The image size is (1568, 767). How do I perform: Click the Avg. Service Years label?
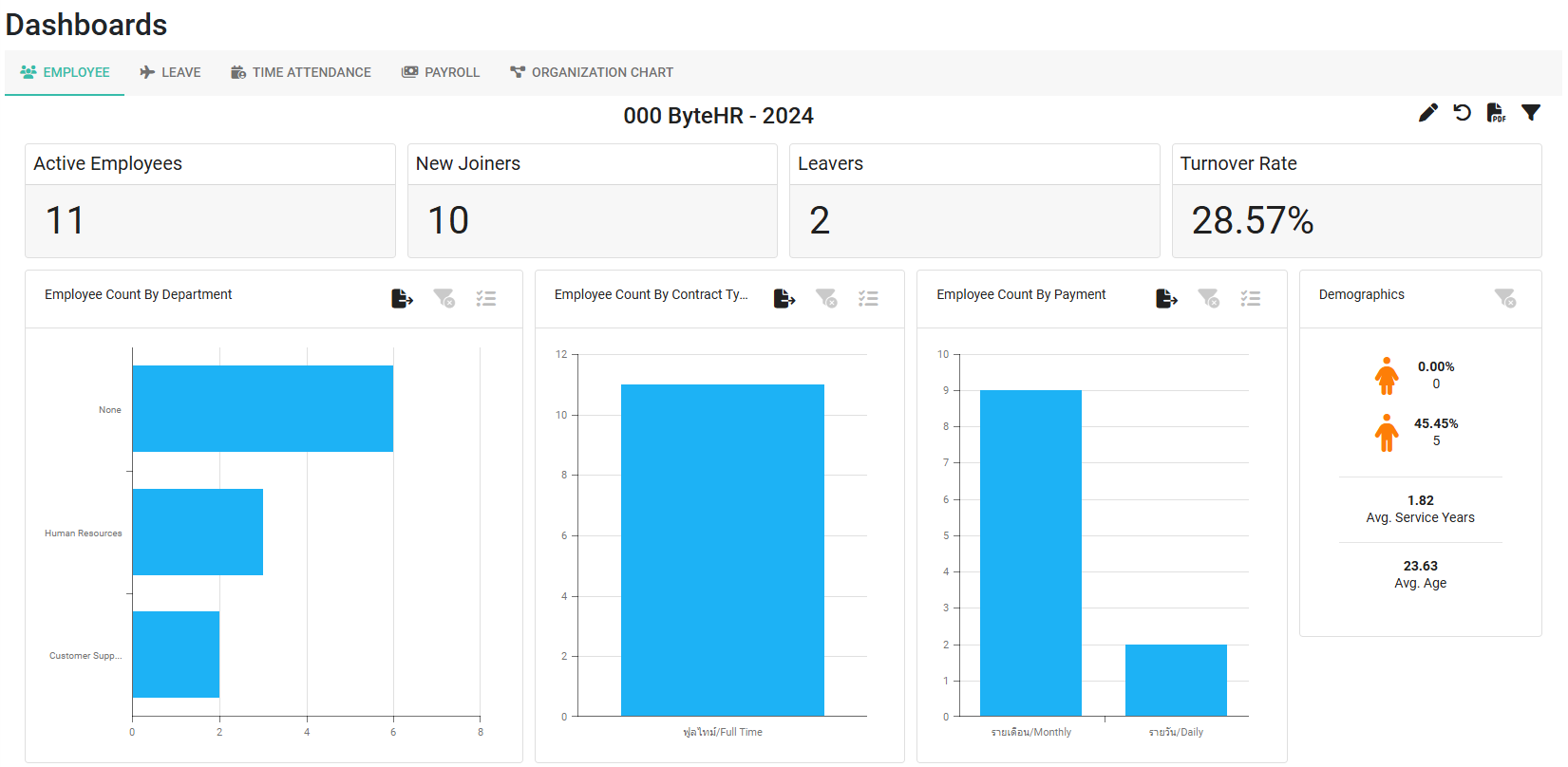pos(1420,517)
